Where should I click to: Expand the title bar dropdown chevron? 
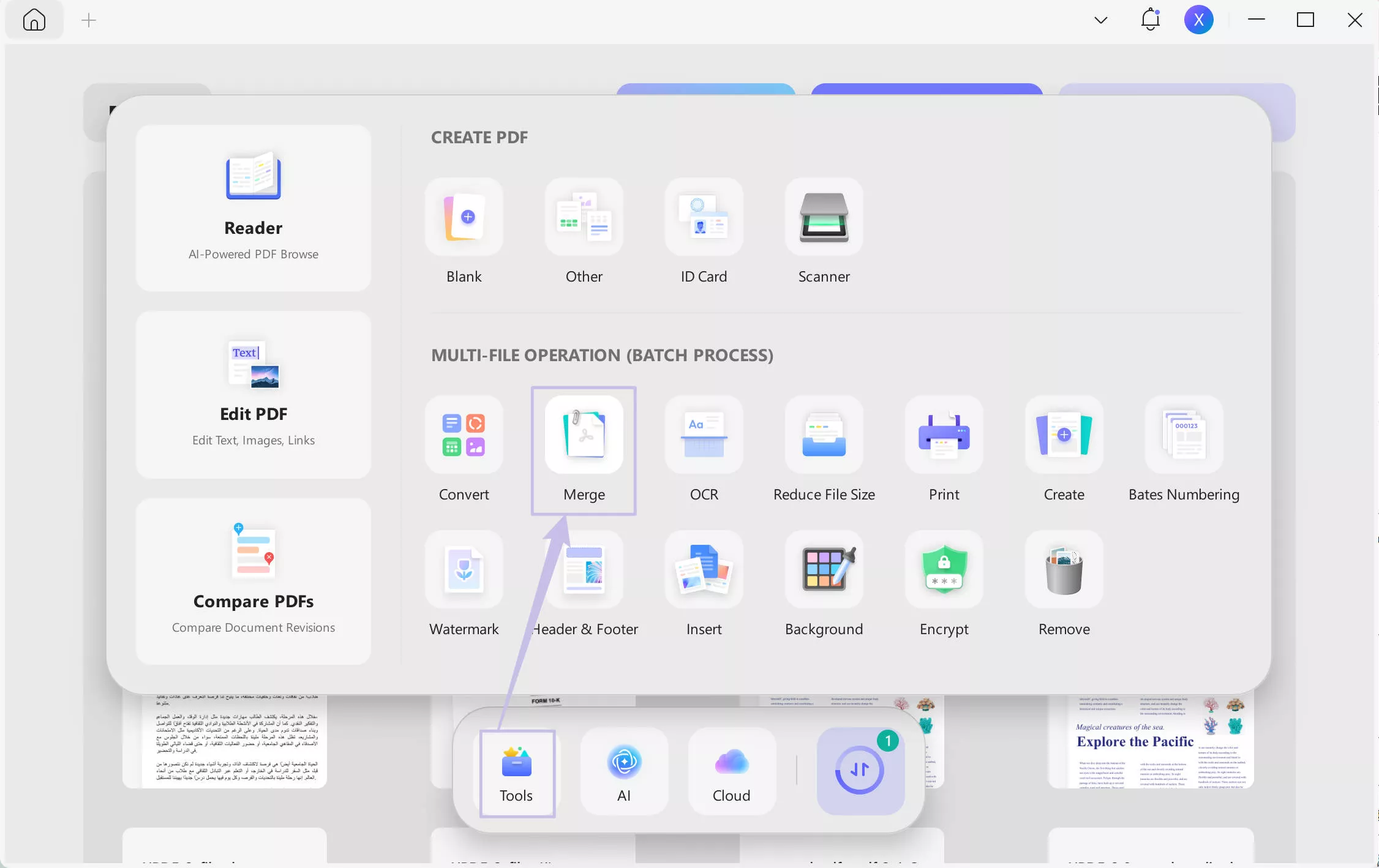pos(1100,20)
